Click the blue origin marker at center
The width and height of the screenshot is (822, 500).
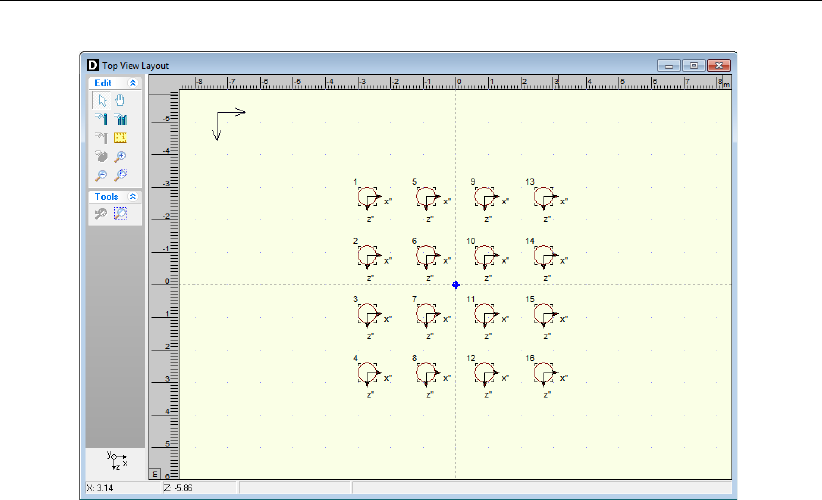coord(456,285)
